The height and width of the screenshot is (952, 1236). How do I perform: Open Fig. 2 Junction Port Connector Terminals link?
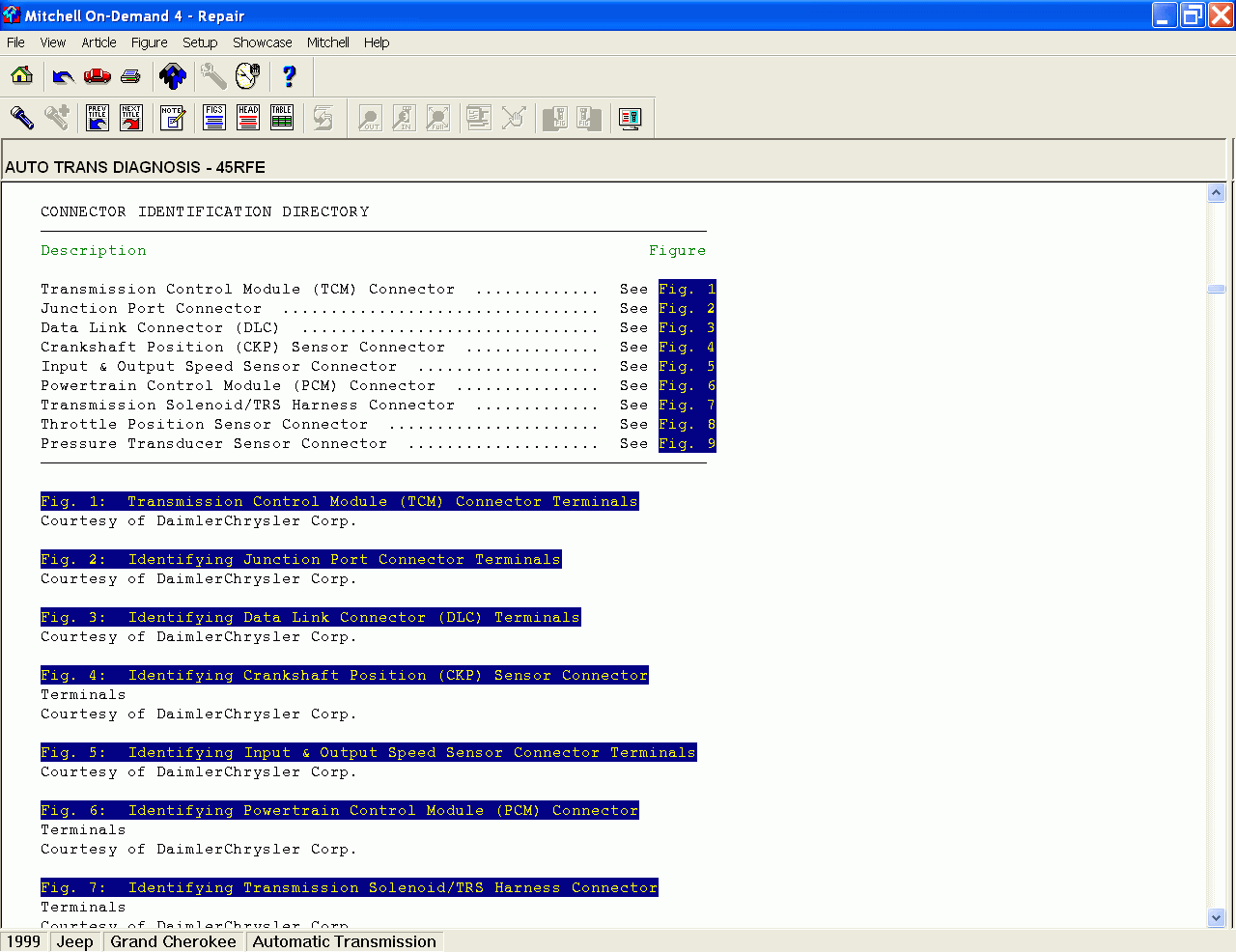(x=301, y=559)
